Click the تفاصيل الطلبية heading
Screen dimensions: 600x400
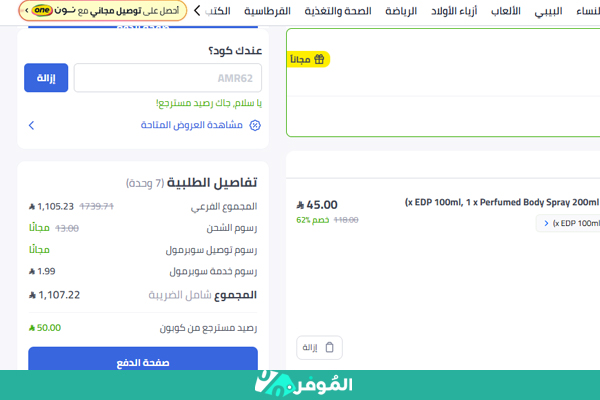[212, 183]
